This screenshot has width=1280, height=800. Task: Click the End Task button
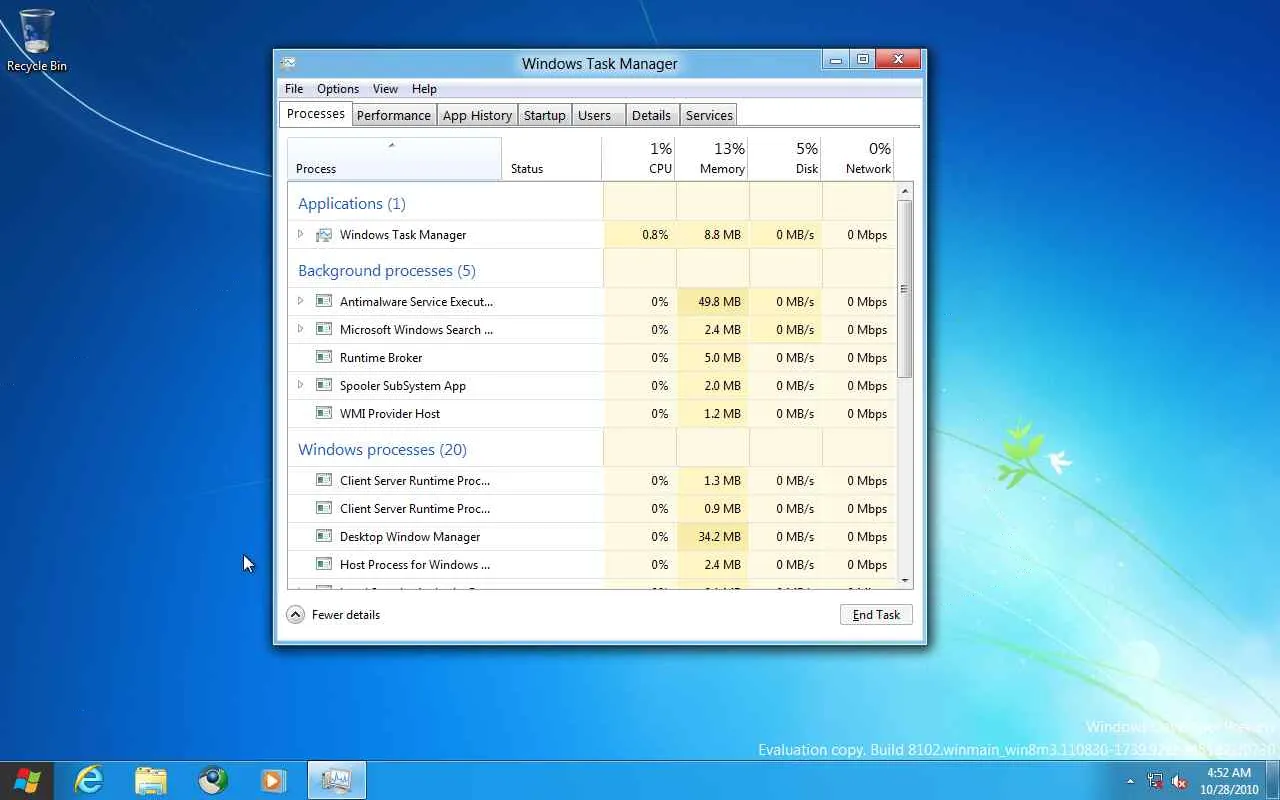coord(876,615)
